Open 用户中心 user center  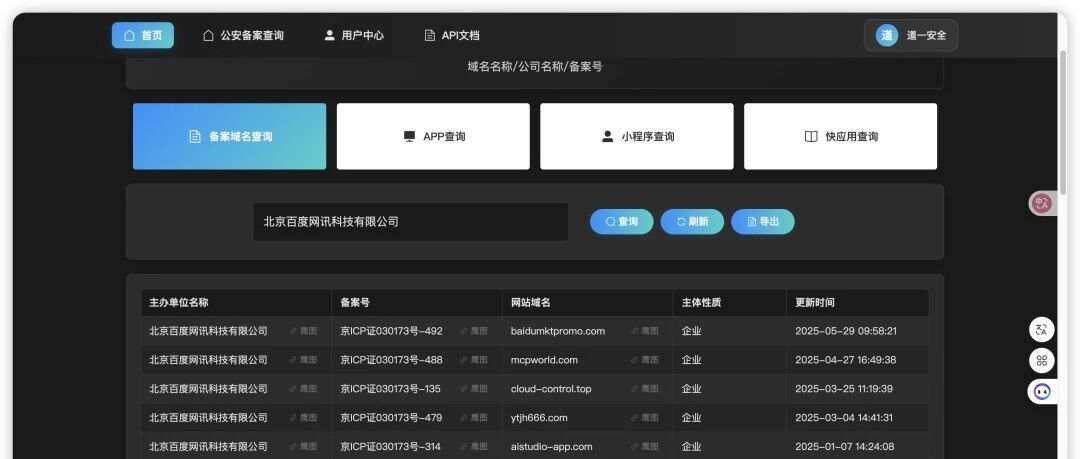pos(354,35)
